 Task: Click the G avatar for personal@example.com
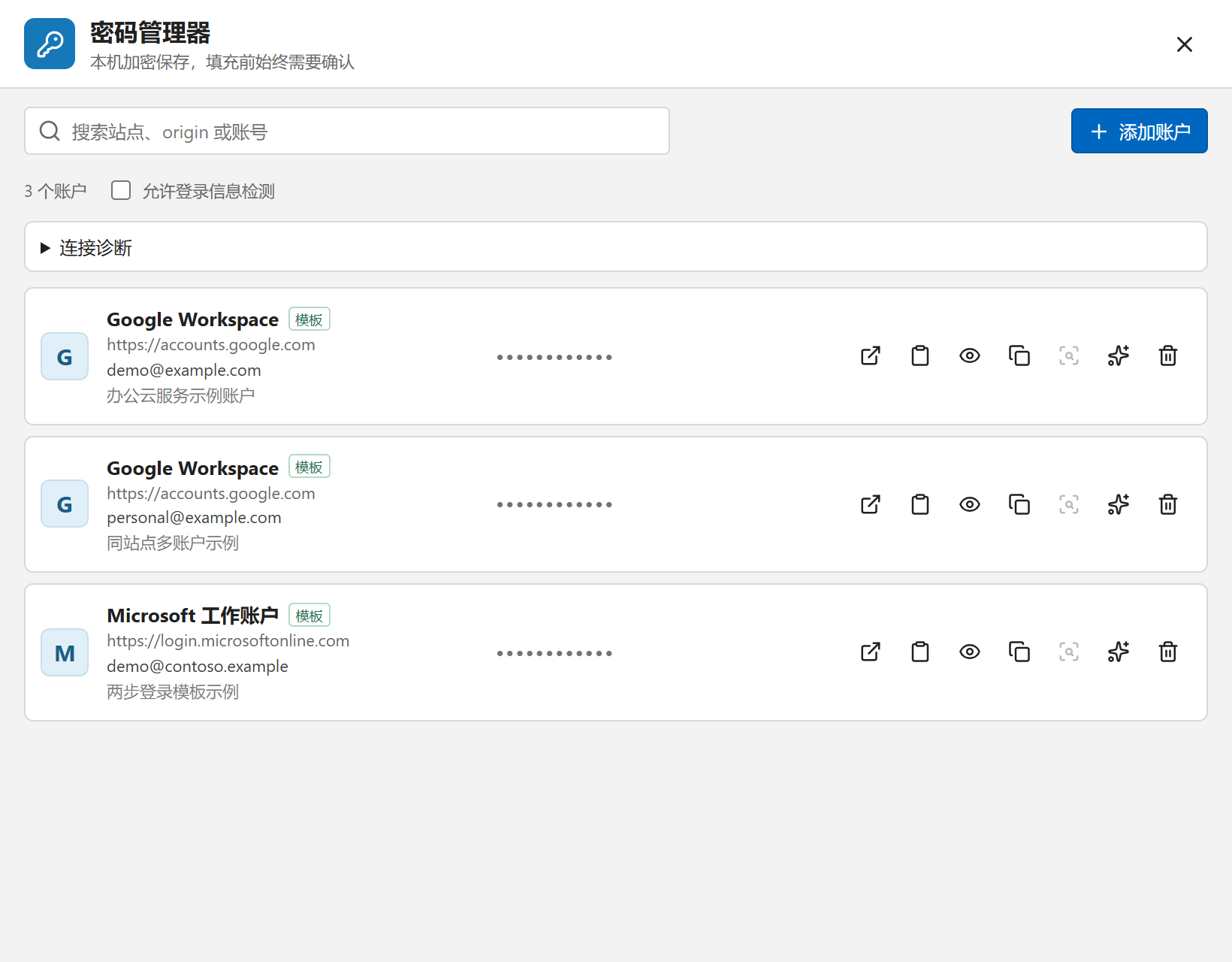pyautogui.click(x=65, y=504)
